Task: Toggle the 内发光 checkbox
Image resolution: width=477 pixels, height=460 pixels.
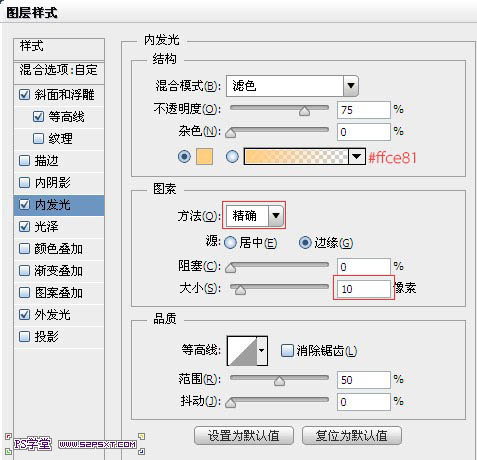Action: [24, 204]
